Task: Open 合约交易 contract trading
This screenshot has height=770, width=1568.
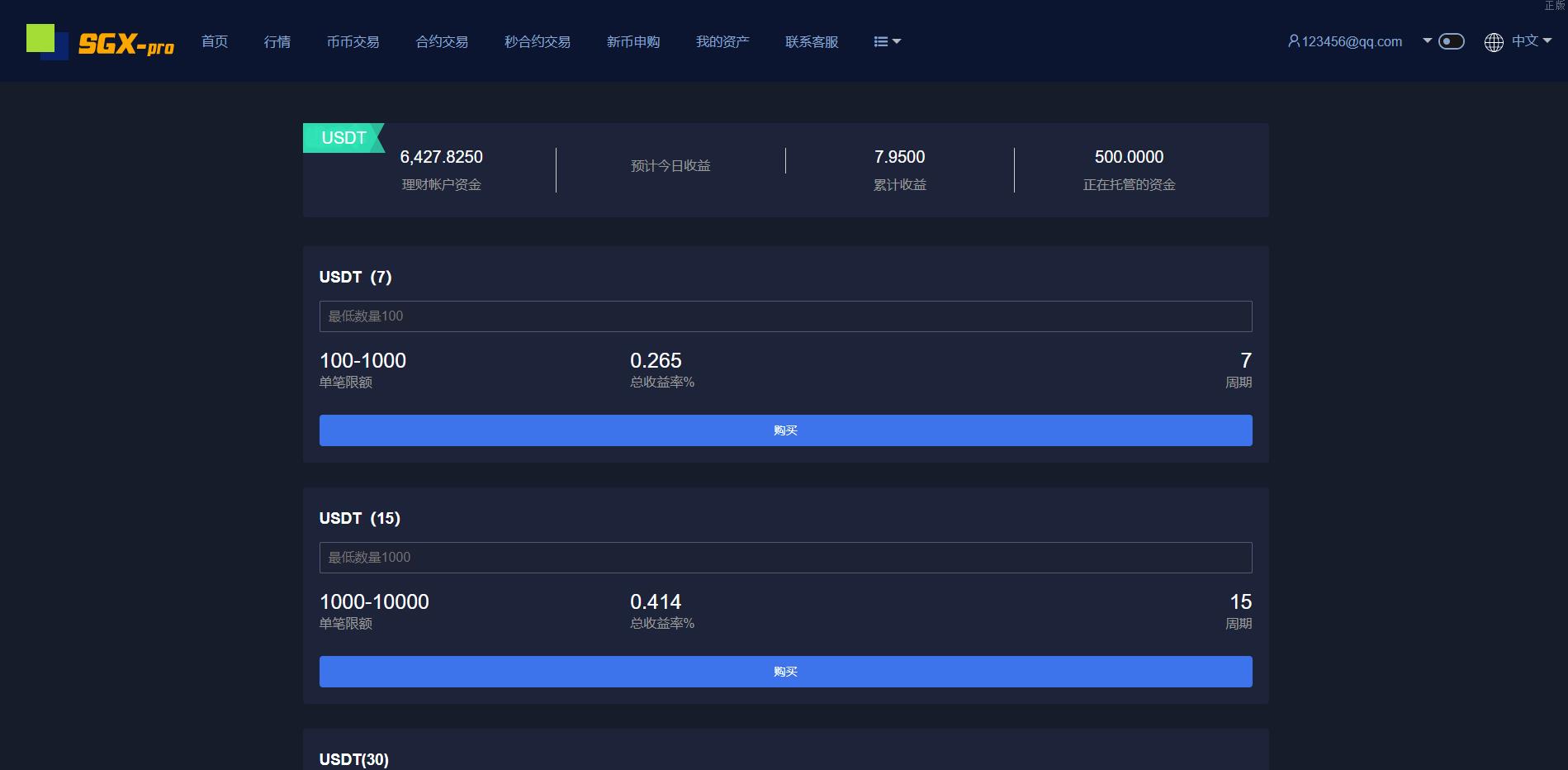Action: point(442,41)
